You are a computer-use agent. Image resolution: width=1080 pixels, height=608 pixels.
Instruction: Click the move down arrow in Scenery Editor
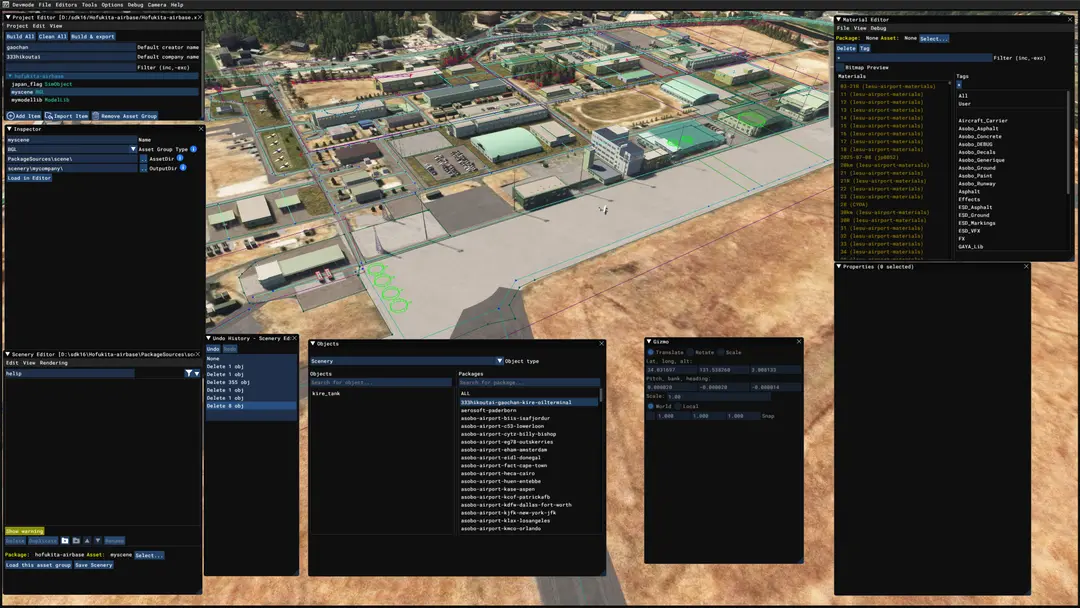point(98,541)
